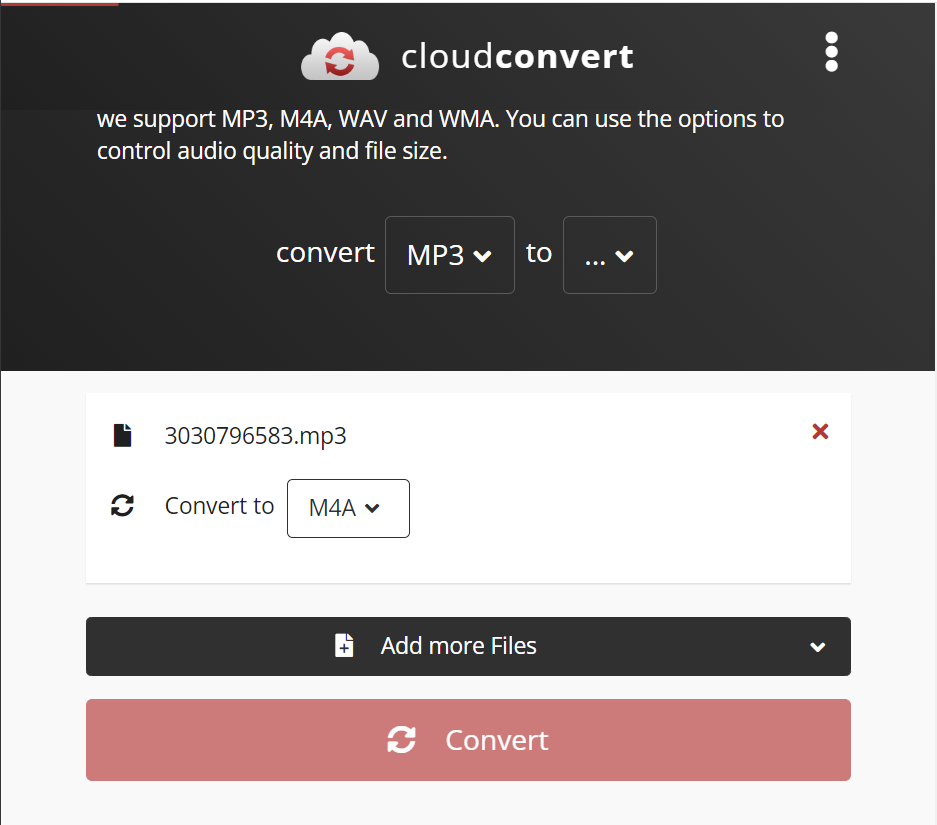Open the M4A Convert to dropdown
The height and width of the screenshot is (825, 937).
pyautogui.click(x=347, y=508)
